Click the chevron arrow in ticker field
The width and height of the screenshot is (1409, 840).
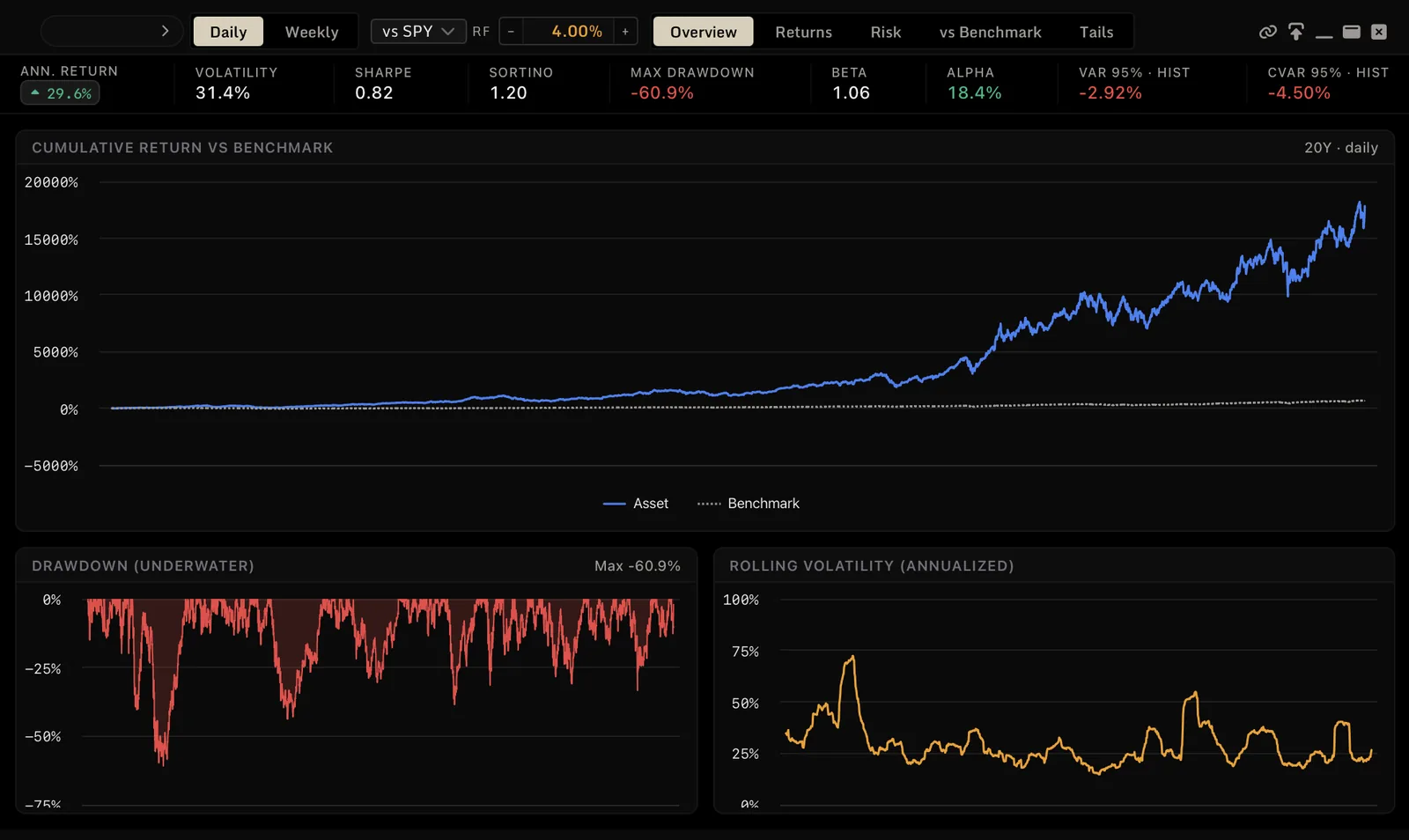(165, 31)
